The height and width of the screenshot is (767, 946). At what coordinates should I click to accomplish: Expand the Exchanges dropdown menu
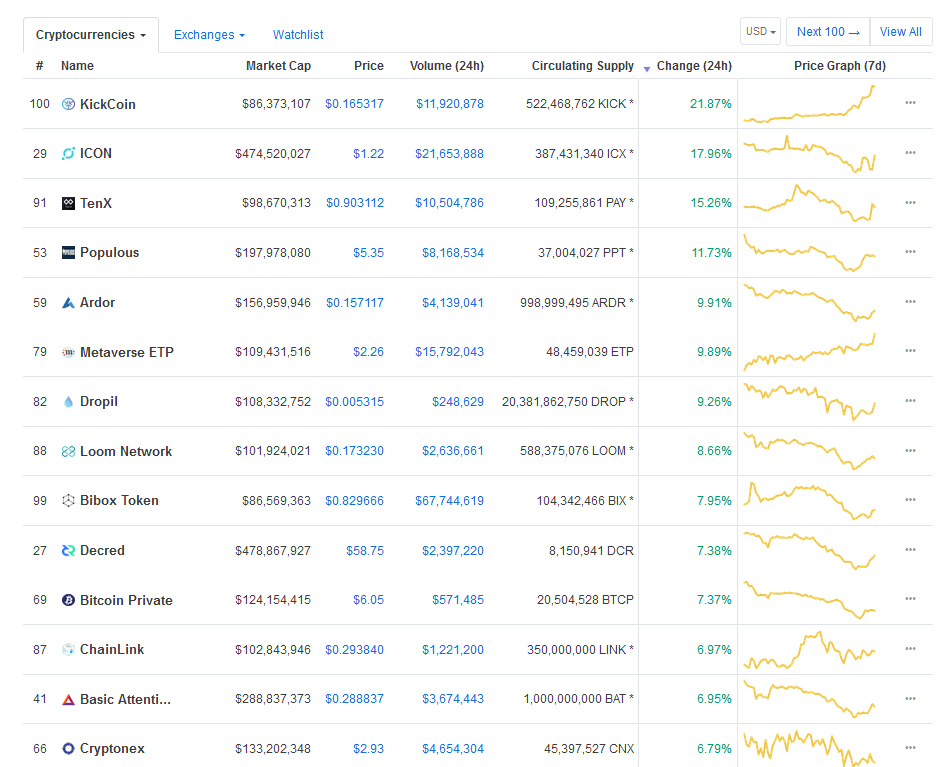click(209, 35)
